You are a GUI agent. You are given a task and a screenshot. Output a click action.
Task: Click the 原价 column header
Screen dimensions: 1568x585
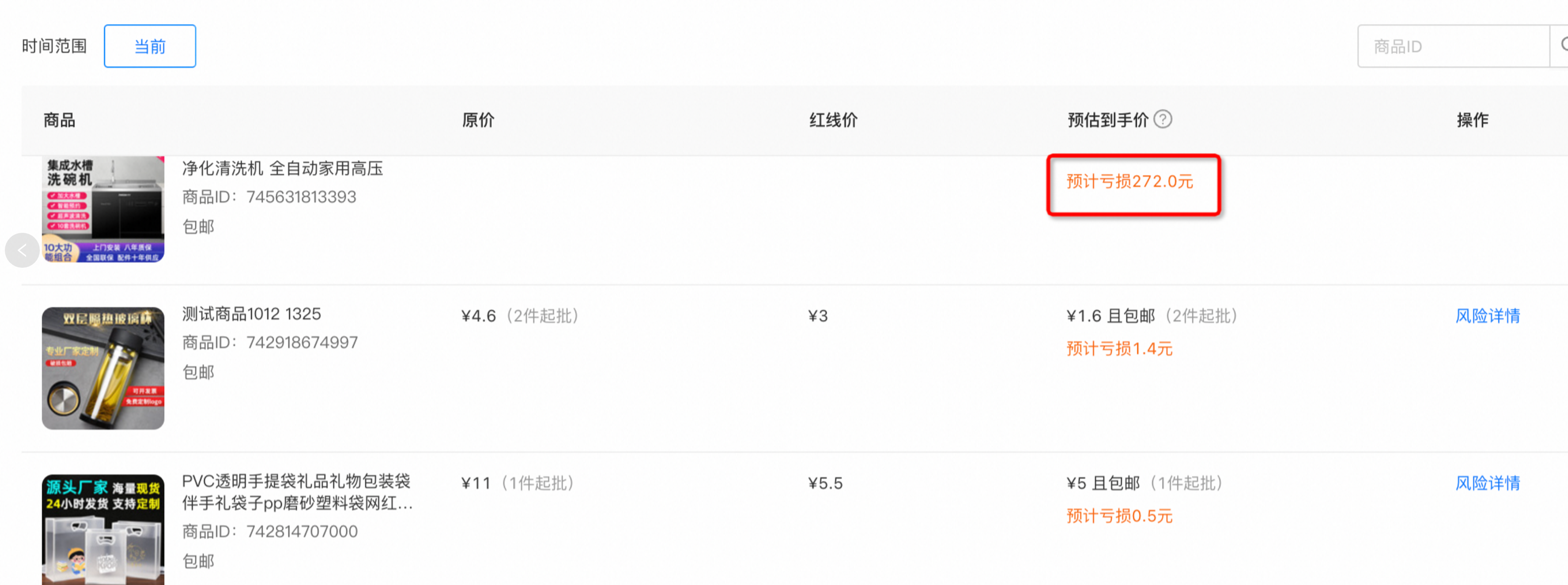coord(479,120)
